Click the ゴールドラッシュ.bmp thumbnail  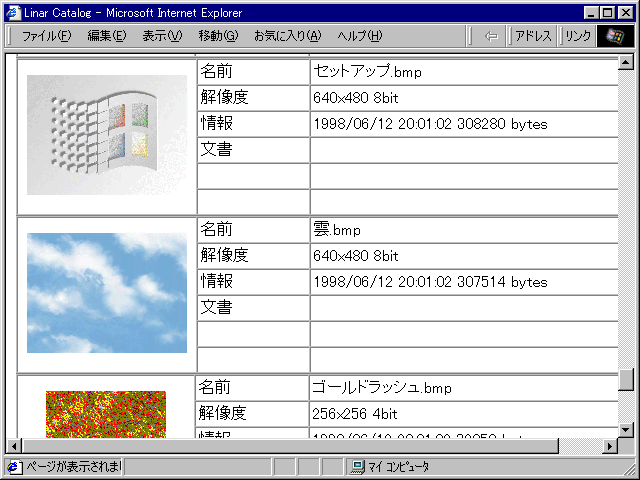[x=106, y=414]
